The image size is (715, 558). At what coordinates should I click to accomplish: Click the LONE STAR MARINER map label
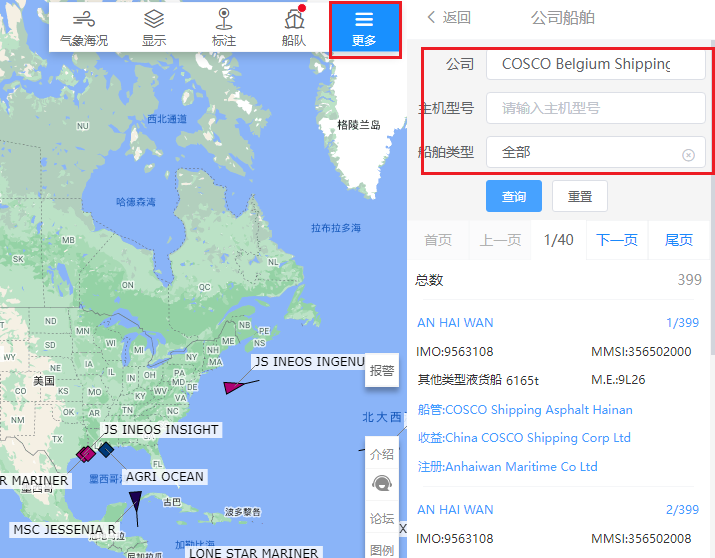pyautogui.click(x=254, y=553)
